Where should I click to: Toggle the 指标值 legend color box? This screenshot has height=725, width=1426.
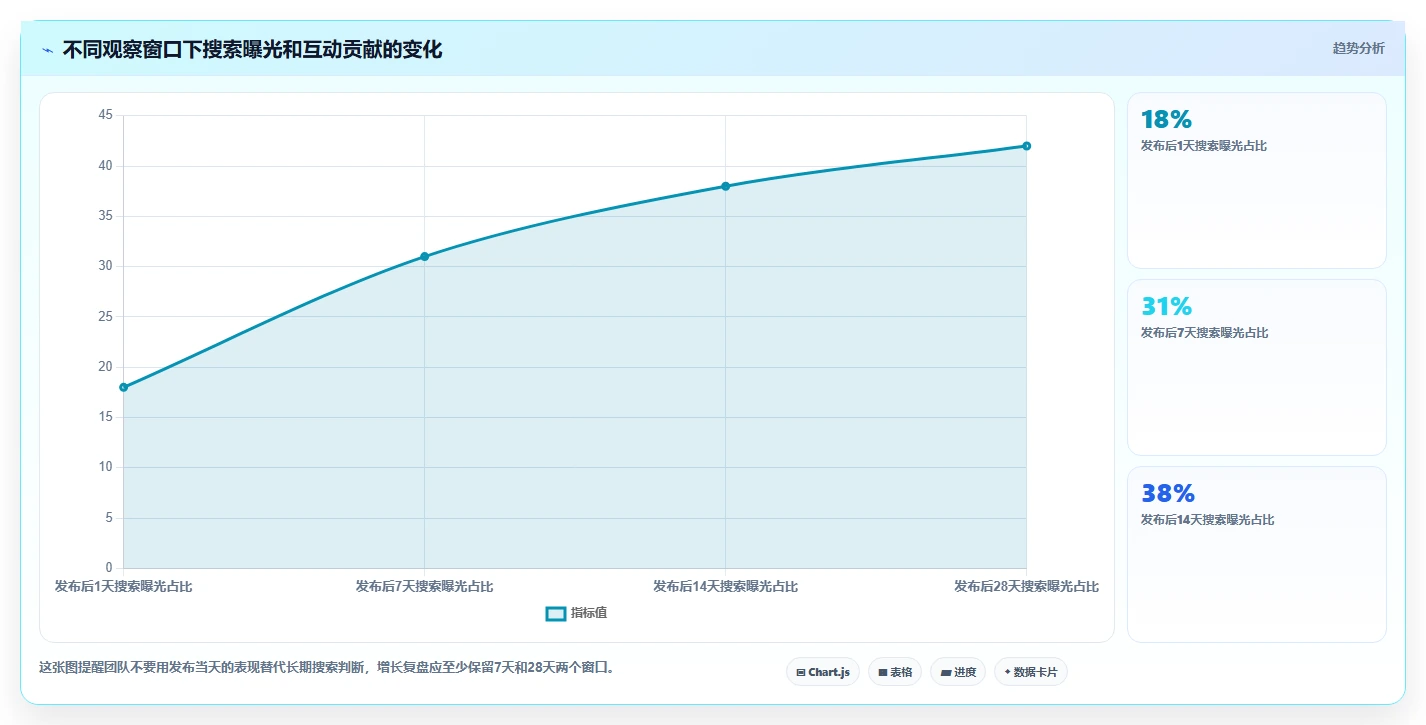point(556,613)
